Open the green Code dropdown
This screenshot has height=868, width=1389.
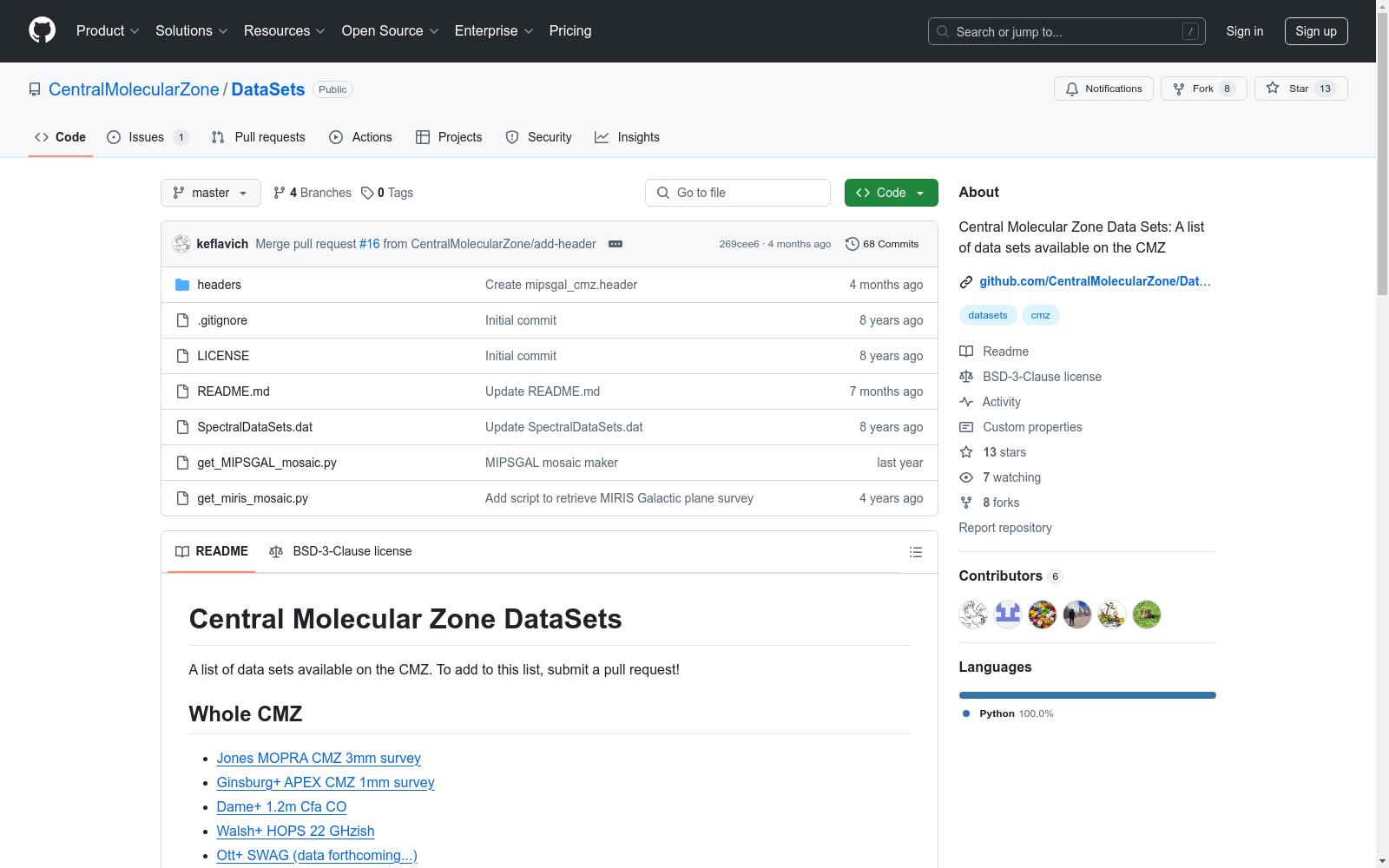891,193
